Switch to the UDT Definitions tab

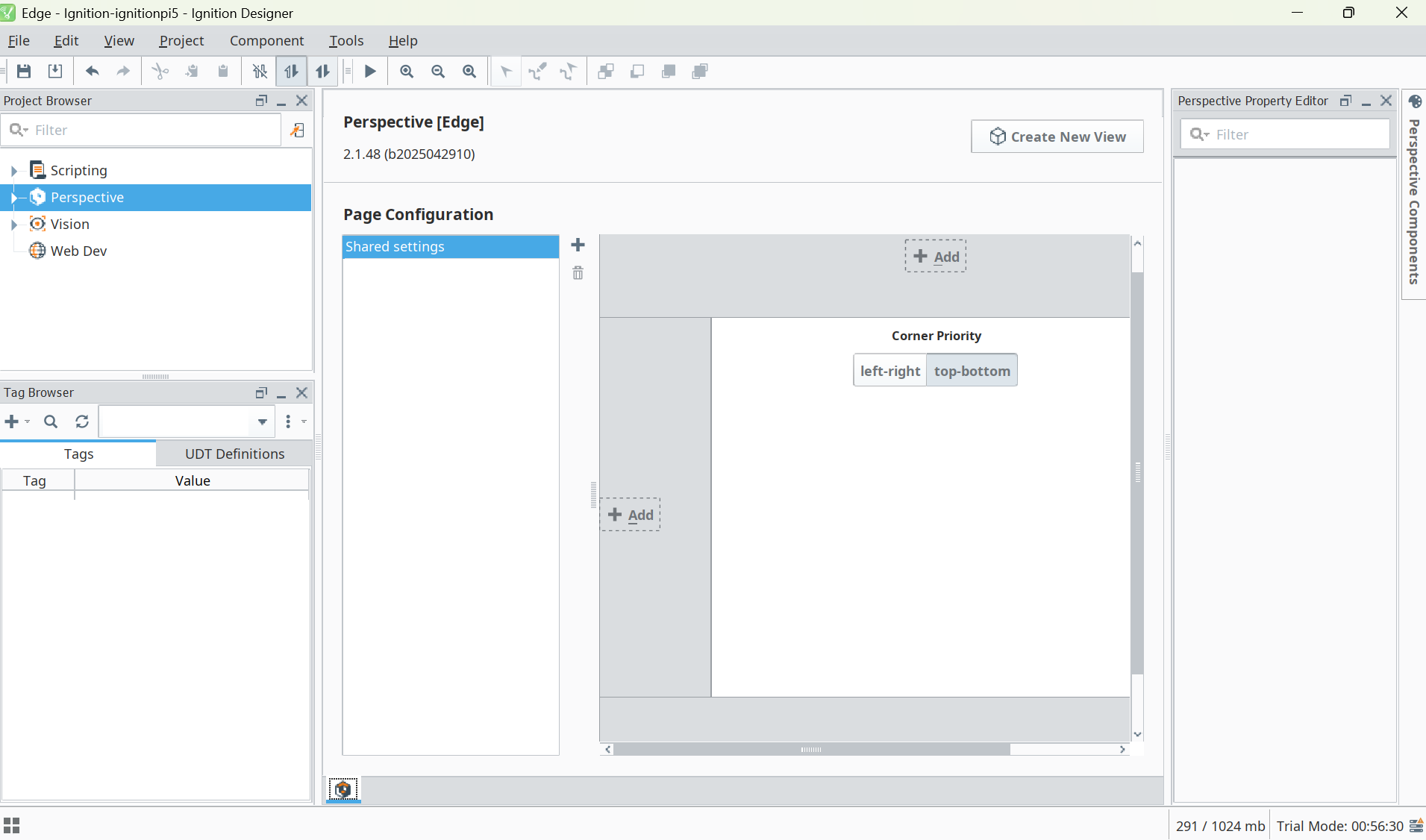point(234,454)
